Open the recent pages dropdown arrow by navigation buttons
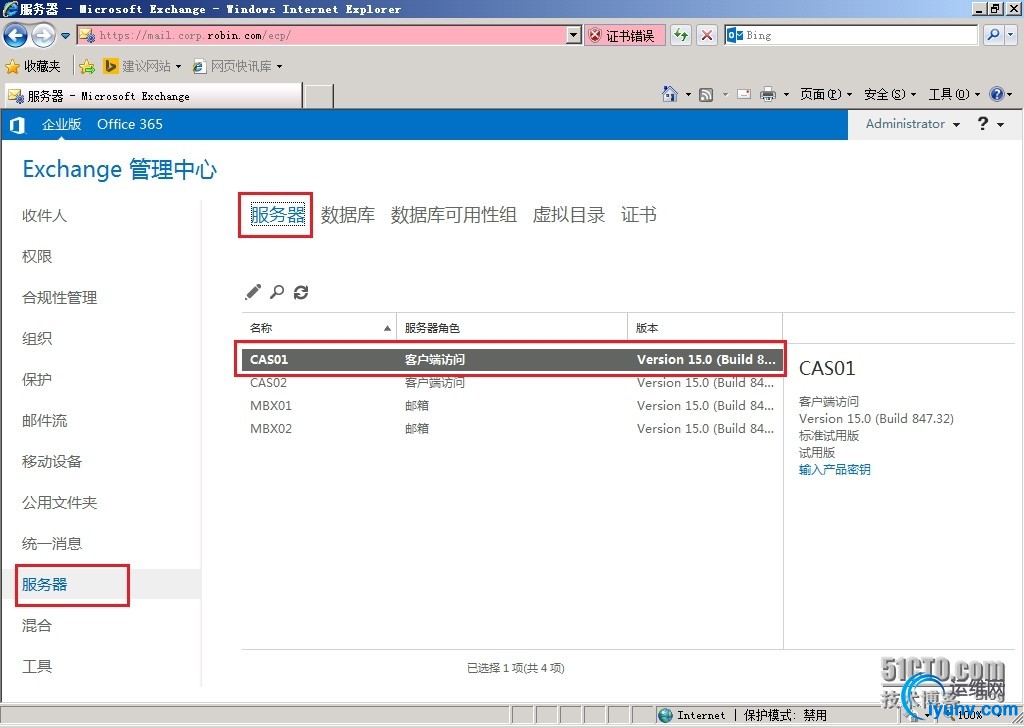Viewport: 1024px width, 728px height. pos(65,36)
